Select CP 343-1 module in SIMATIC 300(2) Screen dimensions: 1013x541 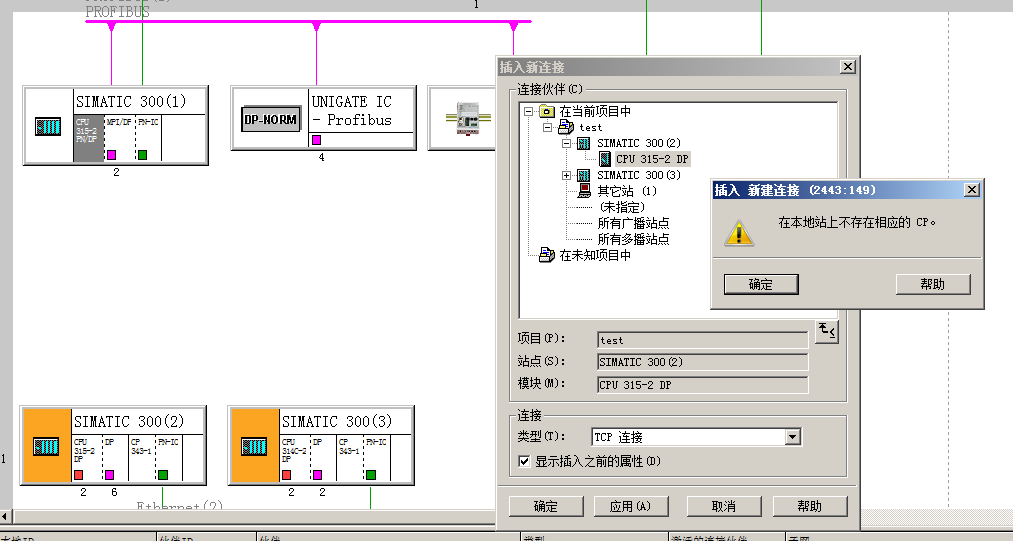[142, 458]
